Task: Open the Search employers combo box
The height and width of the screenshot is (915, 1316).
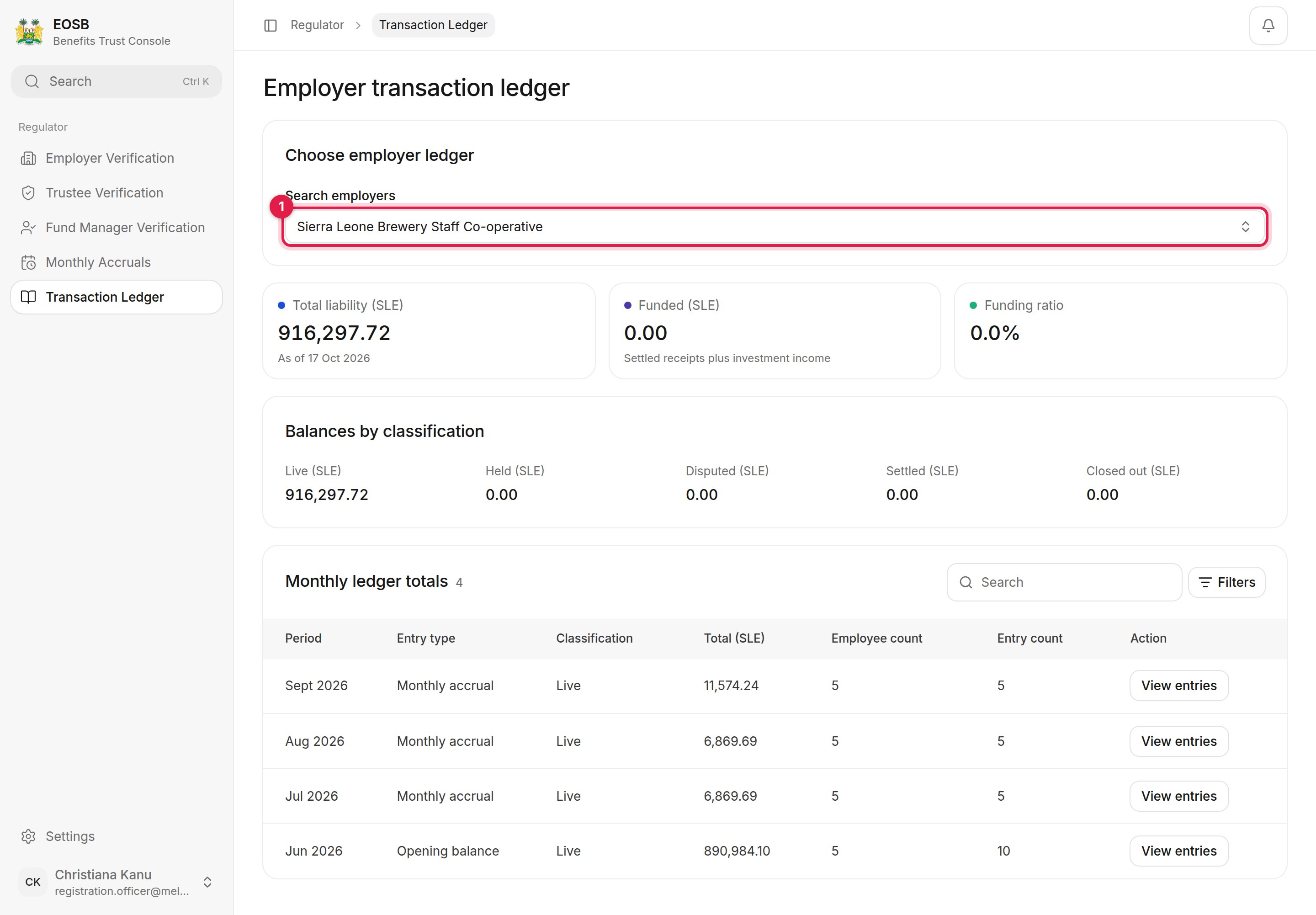Action: tap(775, 227)
